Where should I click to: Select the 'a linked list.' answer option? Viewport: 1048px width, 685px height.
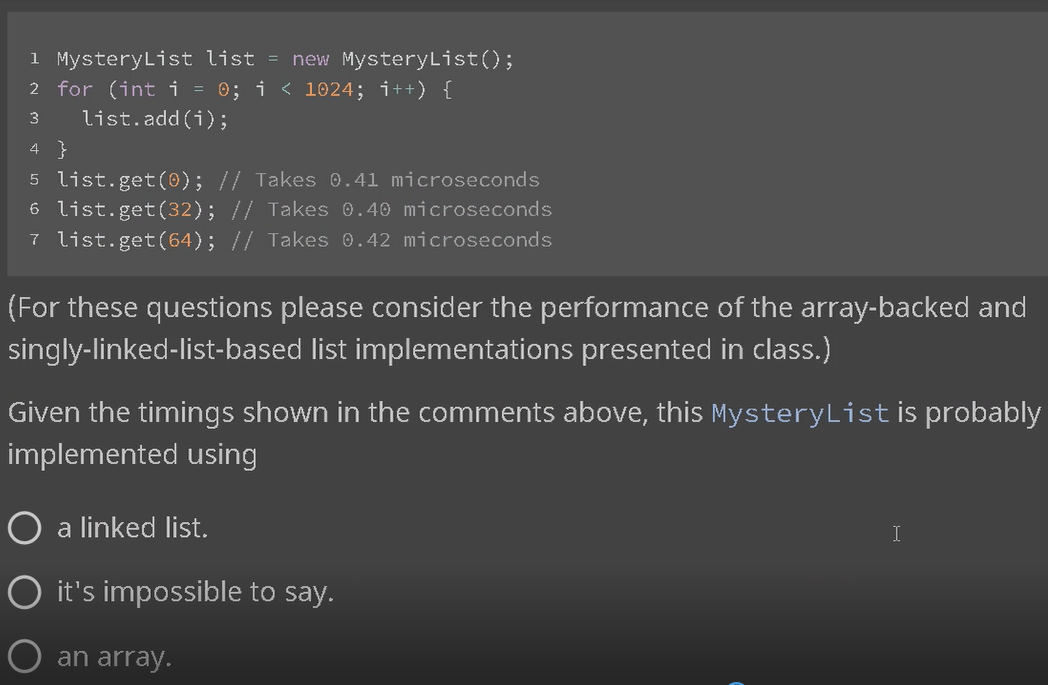24,528
